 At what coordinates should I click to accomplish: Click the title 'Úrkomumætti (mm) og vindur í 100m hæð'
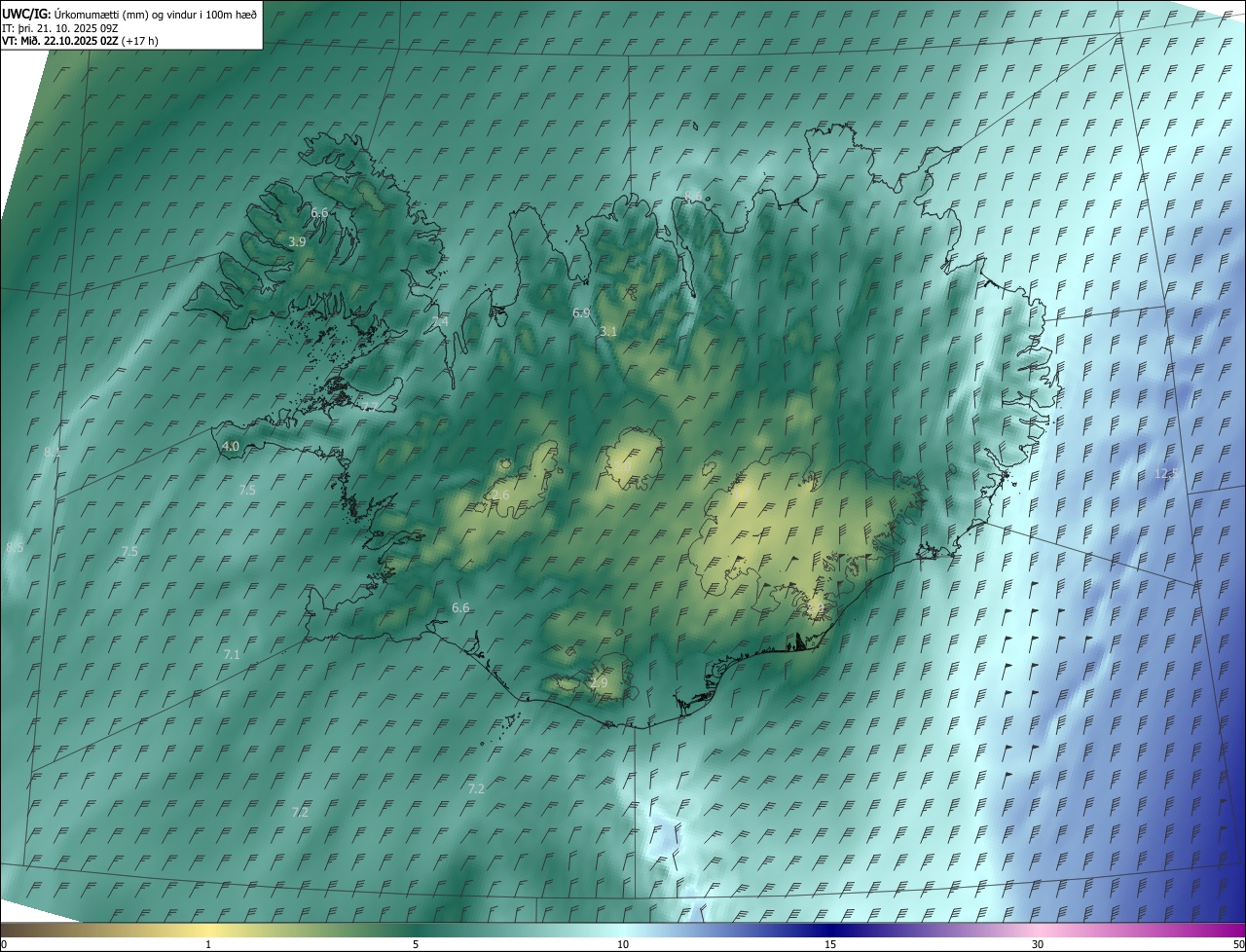tap(155, 14)
